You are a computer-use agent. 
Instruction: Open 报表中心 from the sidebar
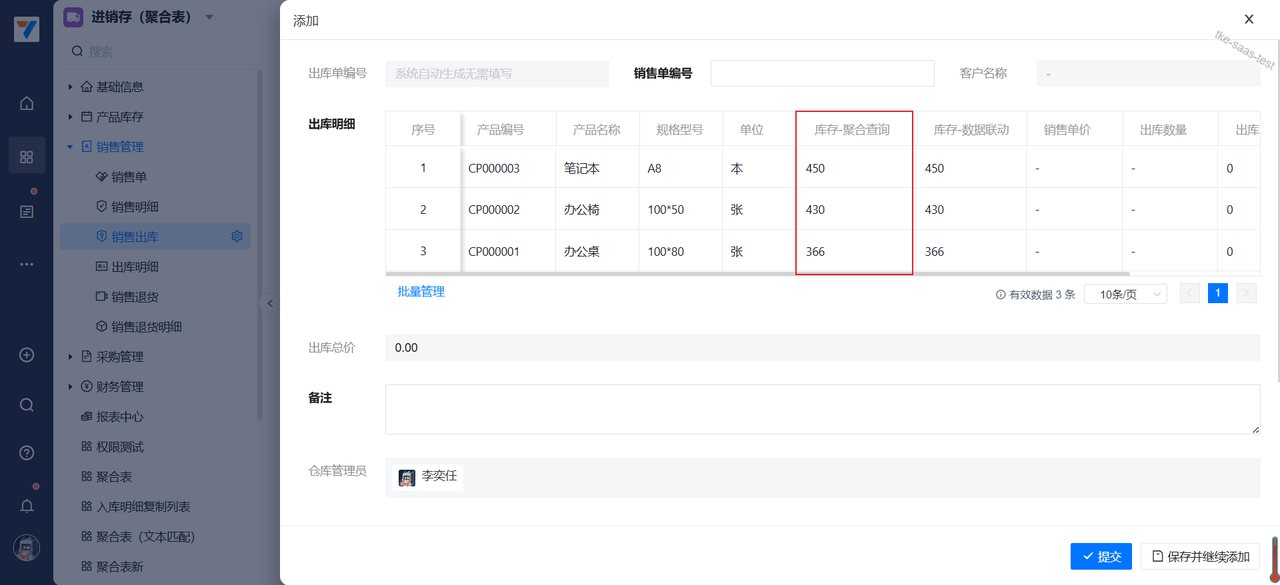119,417
